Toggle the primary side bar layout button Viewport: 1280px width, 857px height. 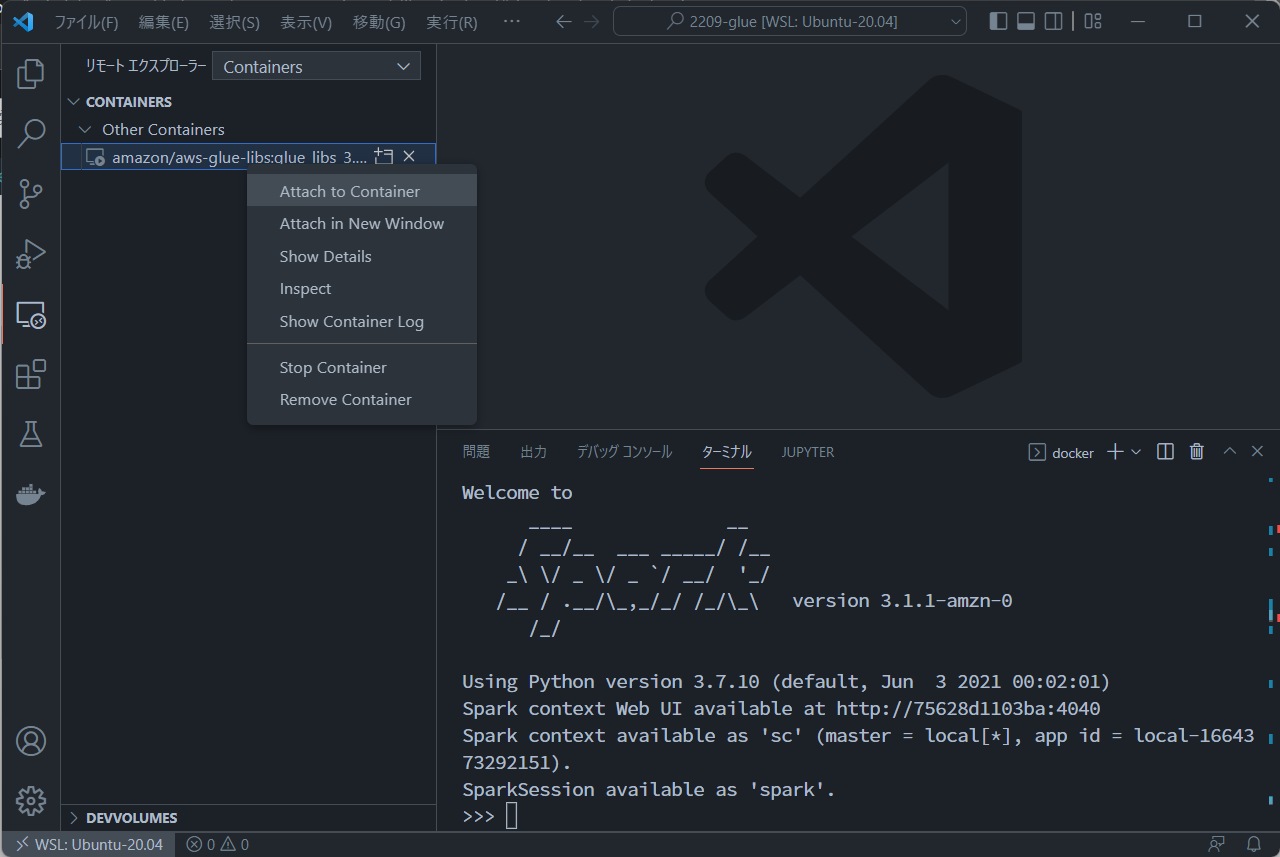click(x=998, y=21)
